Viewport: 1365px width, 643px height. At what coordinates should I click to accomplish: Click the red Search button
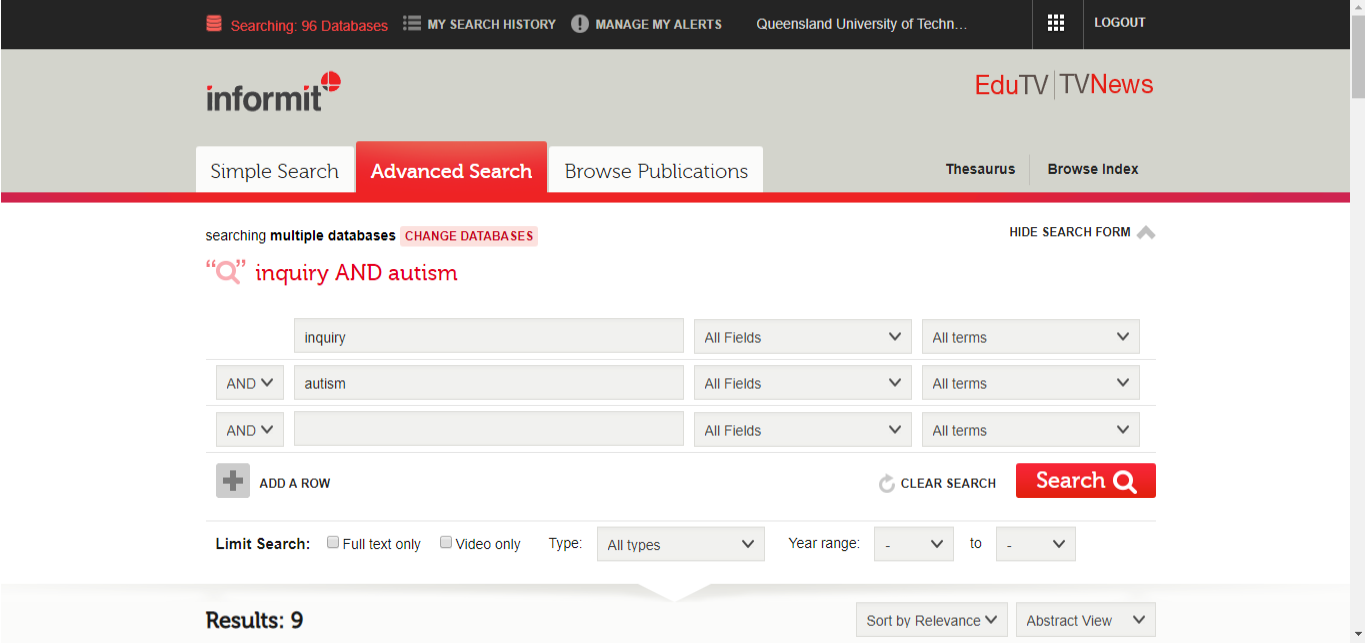pyautogui.click(x=1086, y=481)
